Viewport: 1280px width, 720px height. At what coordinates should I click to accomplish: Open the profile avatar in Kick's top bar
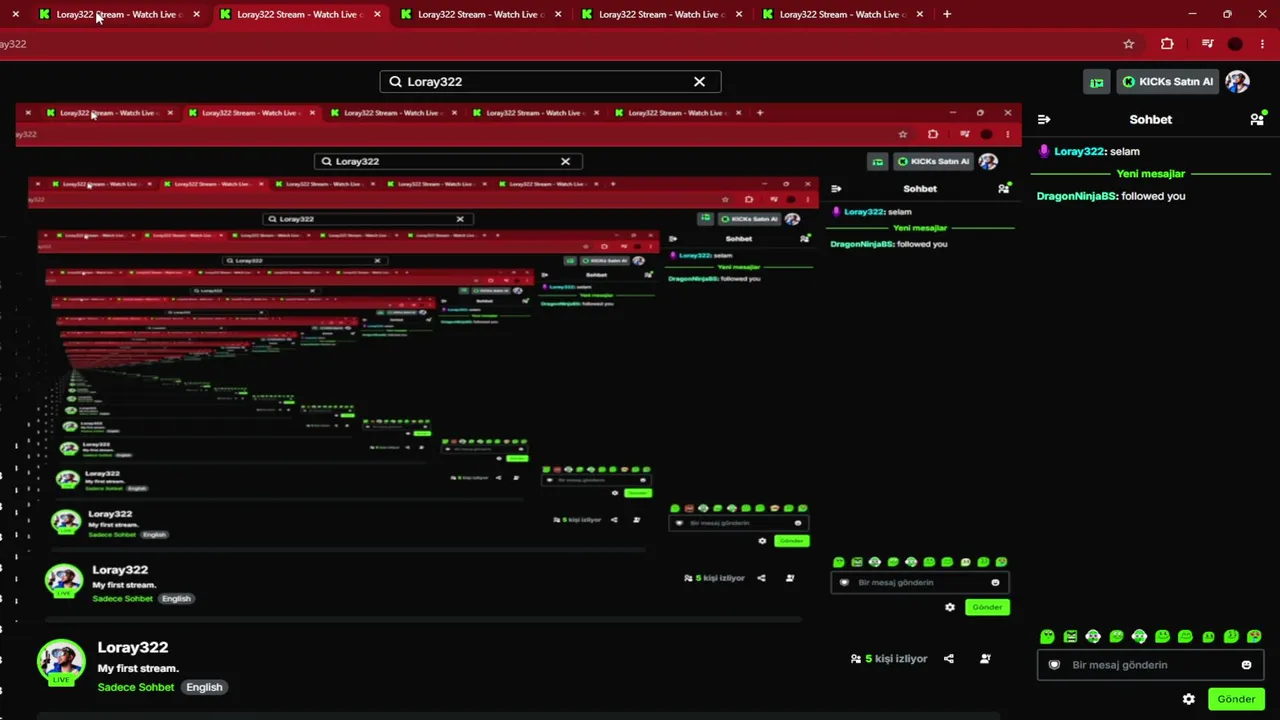(1237, 82)
